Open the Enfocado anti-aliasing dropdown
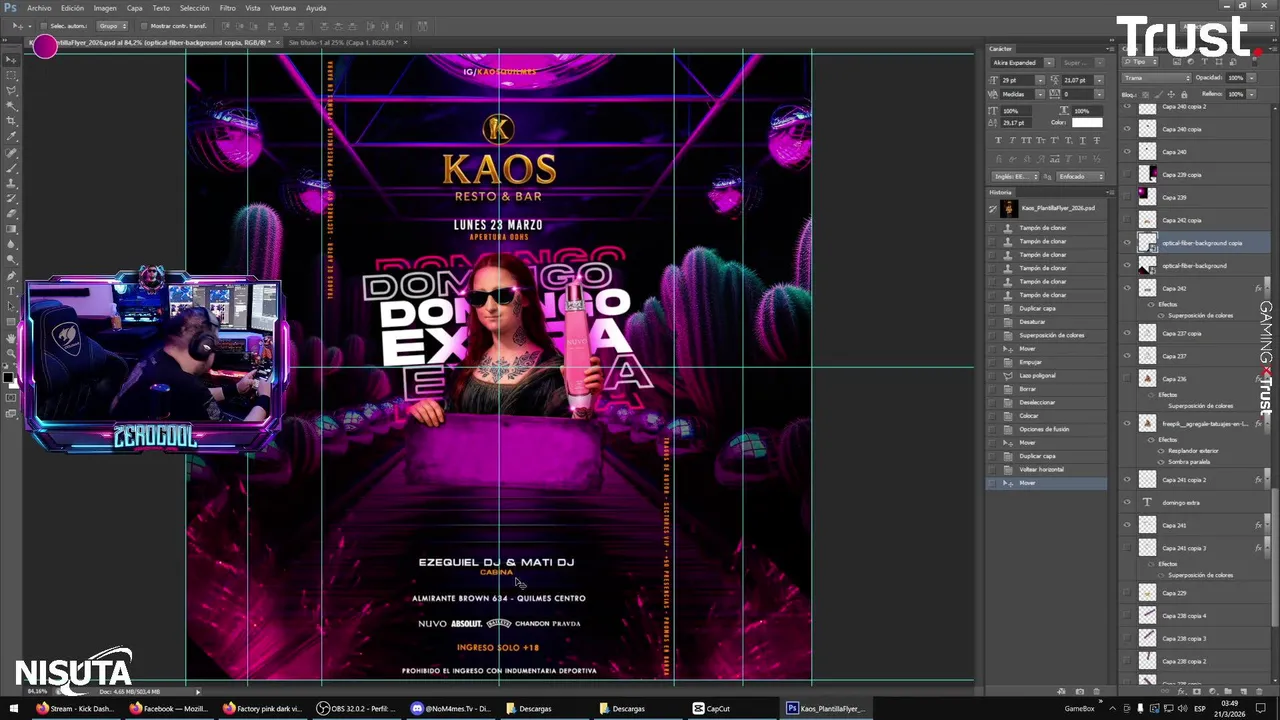The width and height of the screenshot is (1280, 720). (x=1081, y=177)
